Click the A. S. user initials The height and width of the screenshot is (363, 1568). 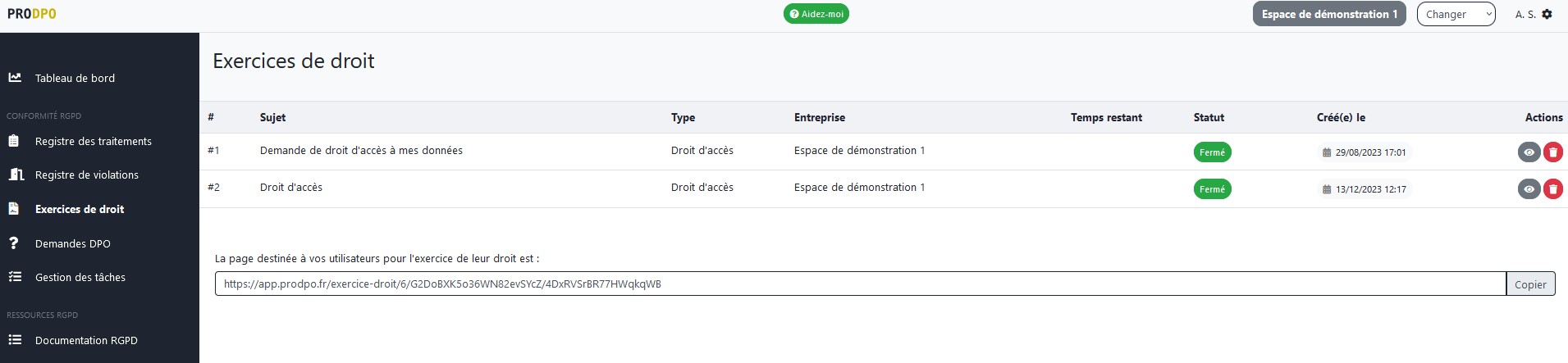pos(1525,14)
